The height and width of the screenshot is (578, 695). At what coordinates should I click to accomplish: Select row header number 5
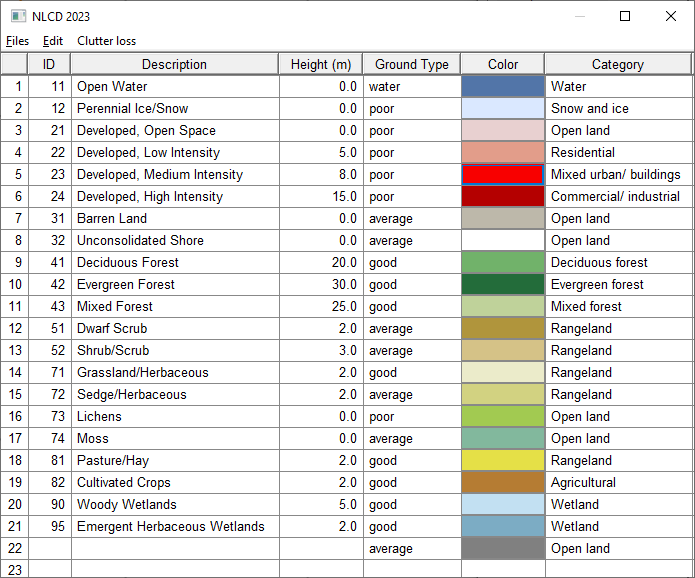[17, 174]
